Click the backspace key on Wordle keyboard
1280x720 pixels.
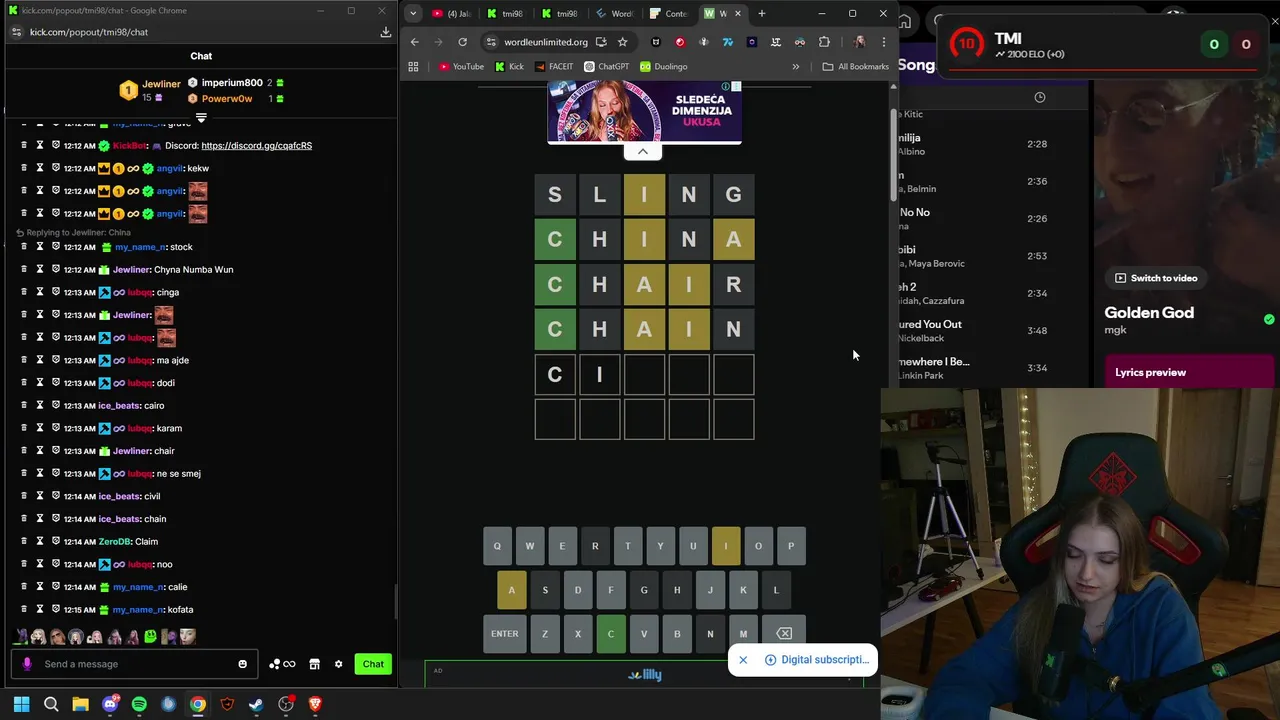pyautogui.click(x=784, y=634)
